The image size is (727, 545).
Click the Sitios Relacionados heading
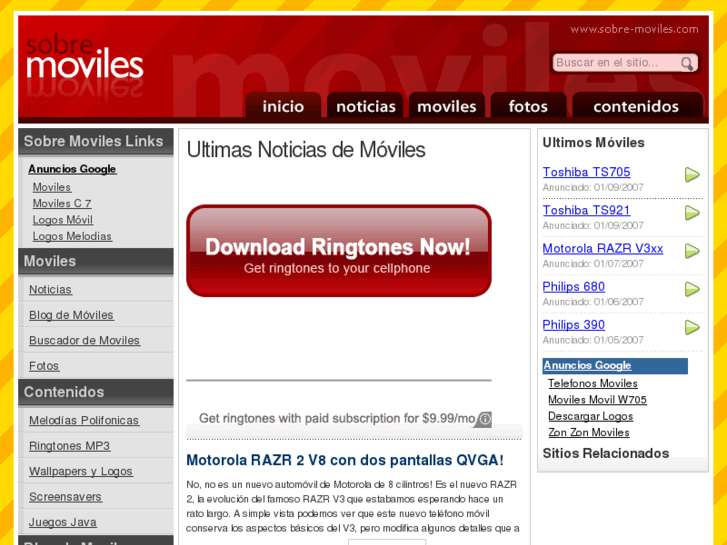(x=606, y=454)
